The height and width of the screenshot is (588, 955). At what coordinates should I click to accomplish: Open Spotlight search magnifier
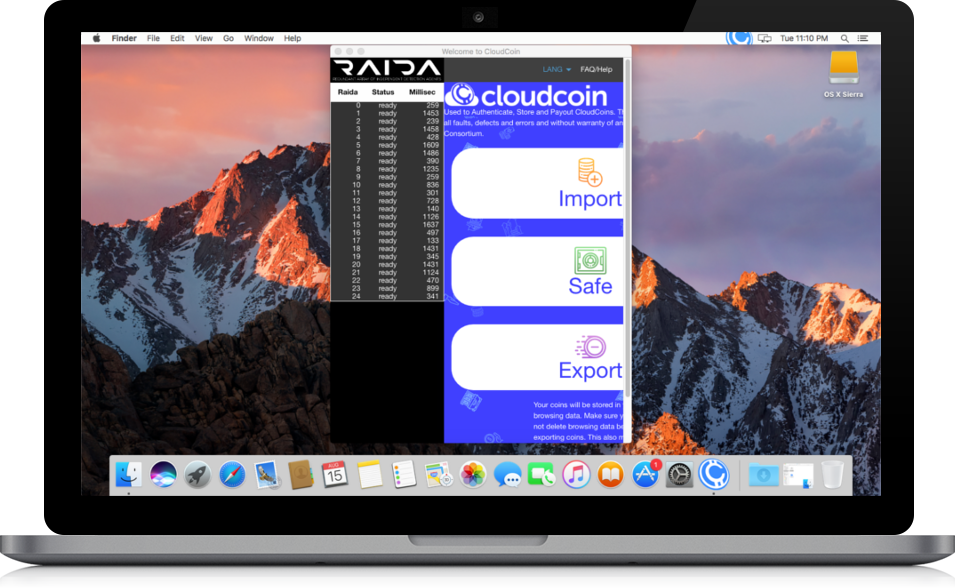(845, 38)
